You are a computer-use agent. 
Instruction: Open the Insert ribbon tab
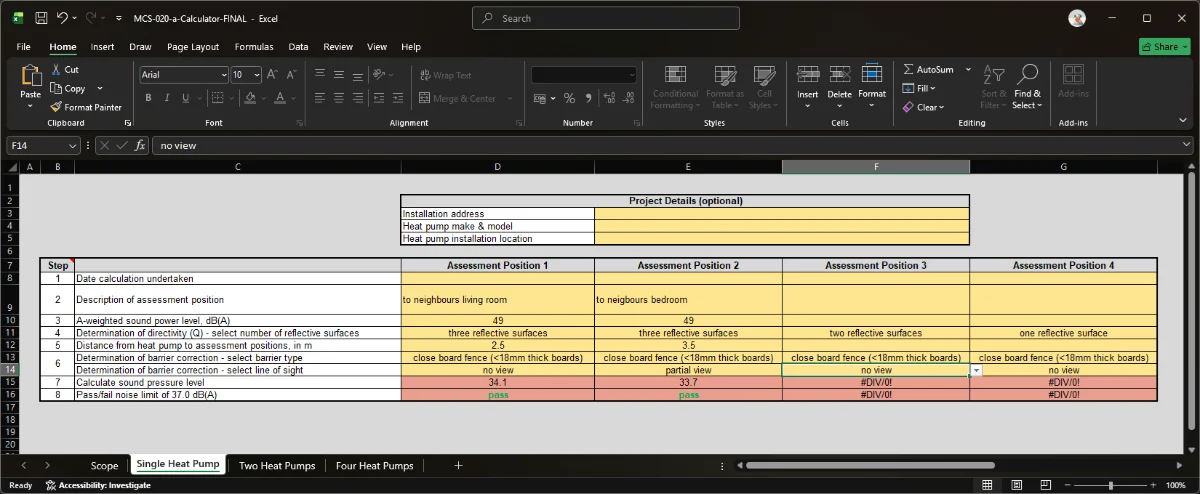click(102, 47)
